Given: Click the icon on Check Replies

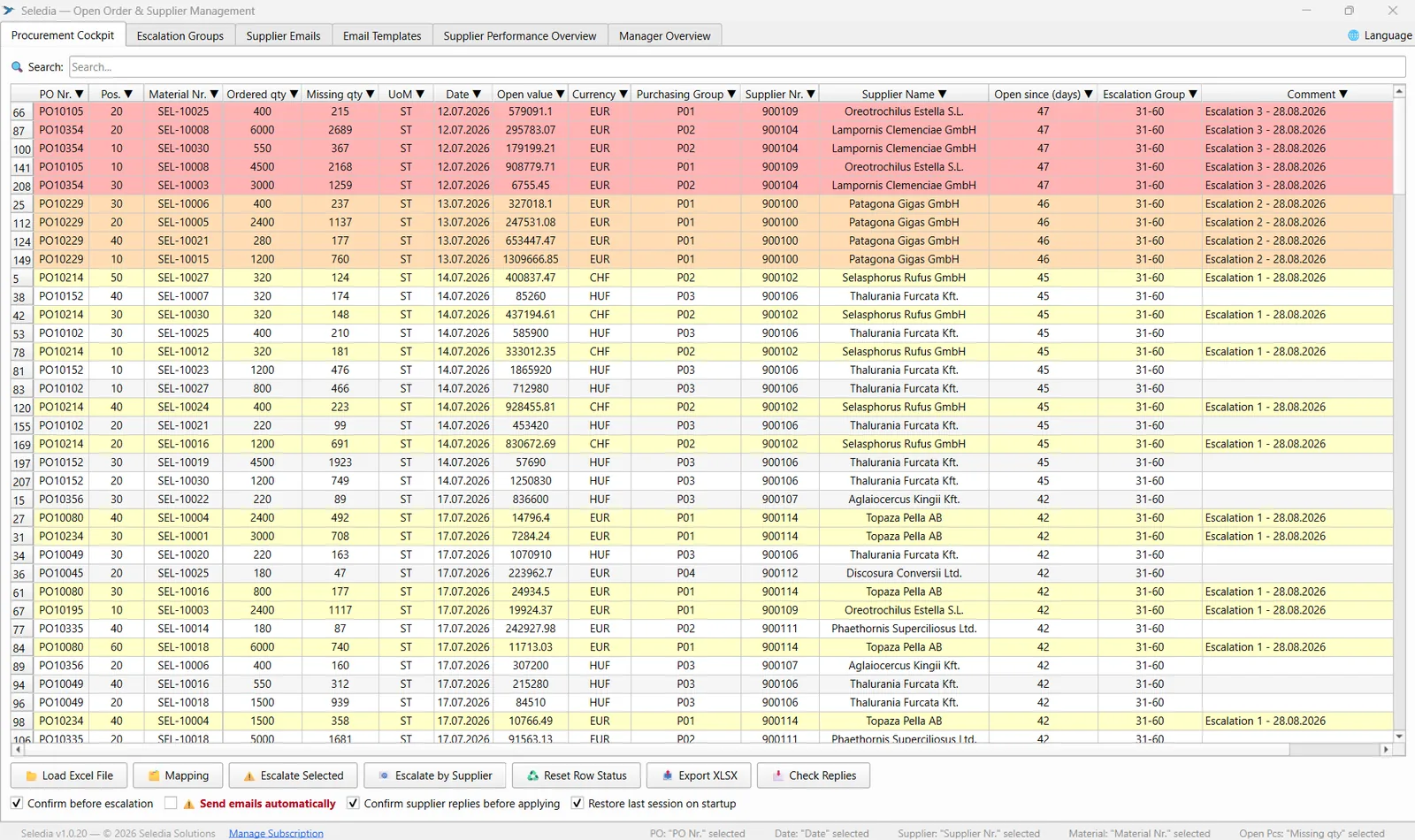Looking at the screenshot, I should 778,776.
